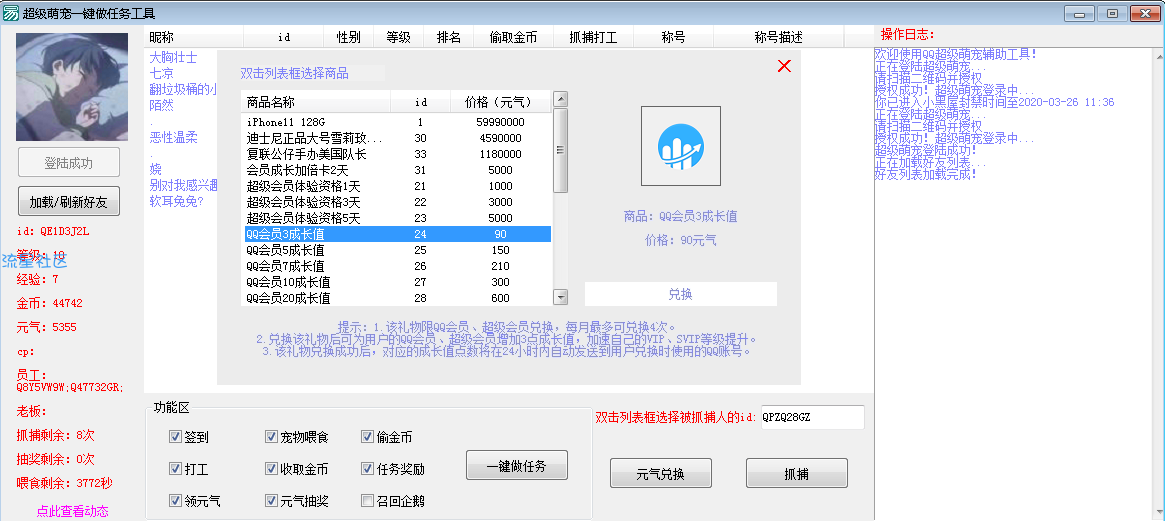Screen dimensions: 1165x521
Task: Click the 抓捕 button
Action: pyautogui.click(x=796, y=473)
